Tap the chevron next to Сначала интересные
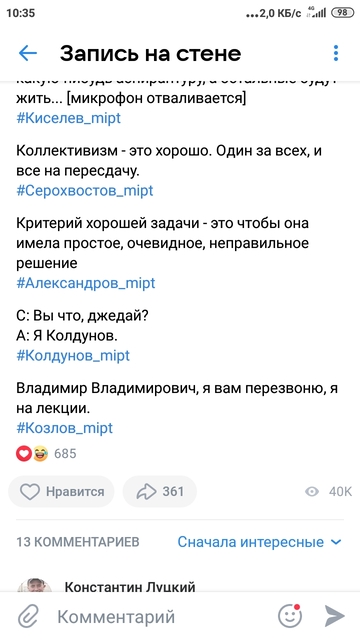360x640 pixels. 336,542
